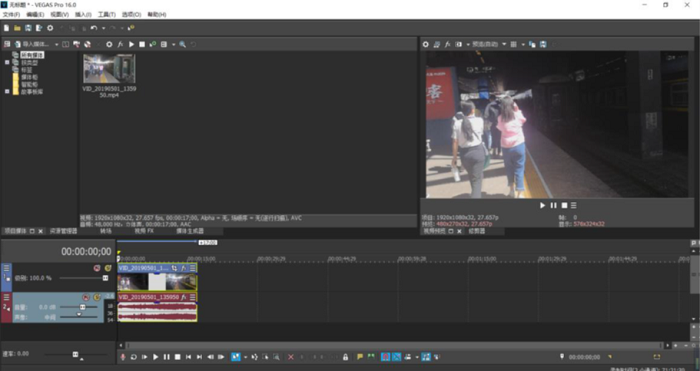Open the edit tool dropdown arrow in transport
The width and height of the screenshot is (700, 371).
pyautogui.click(x=245, y=357)
